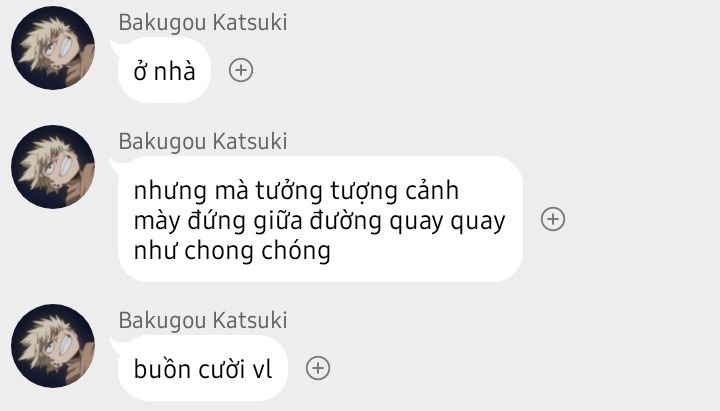Select Bakugou Katsuki name above "buồn cười vl"
Viewport: 720px width, 411px height.
click(x=203, y=321)
